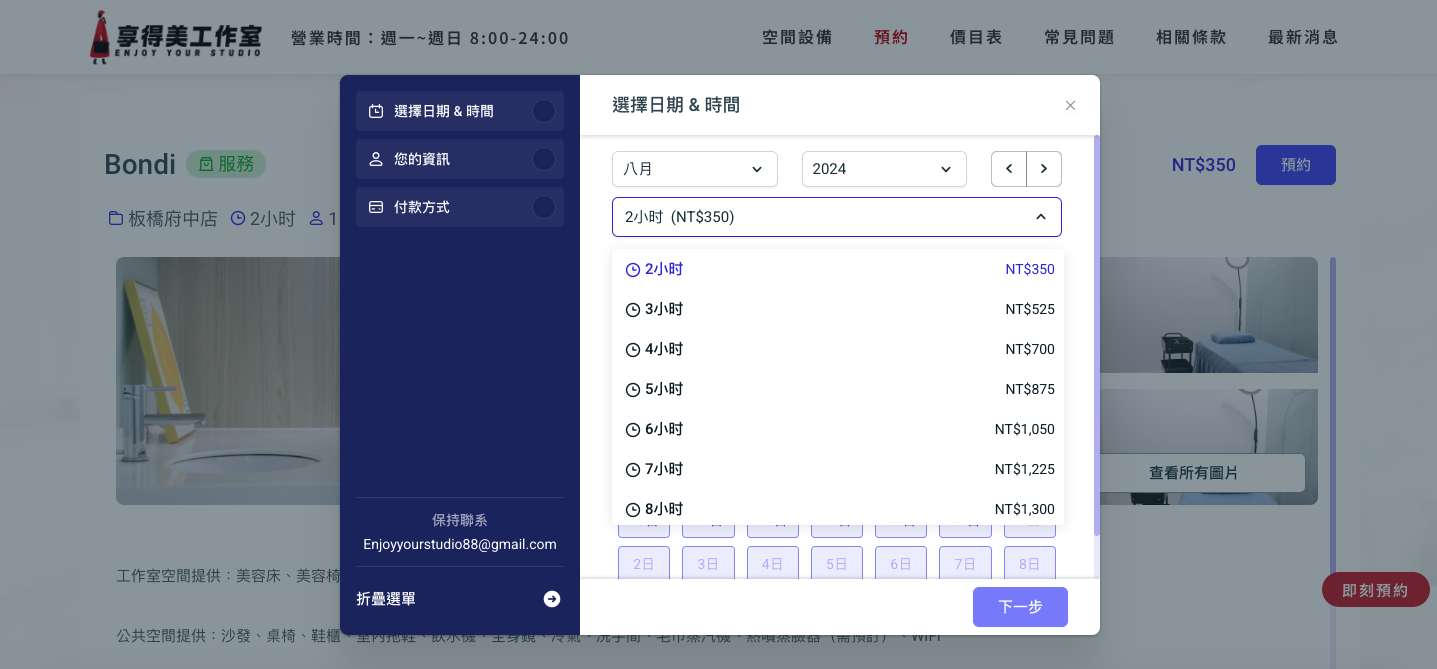Toggle the 選擇日期 & 時間 step circle

coord(544,111)
